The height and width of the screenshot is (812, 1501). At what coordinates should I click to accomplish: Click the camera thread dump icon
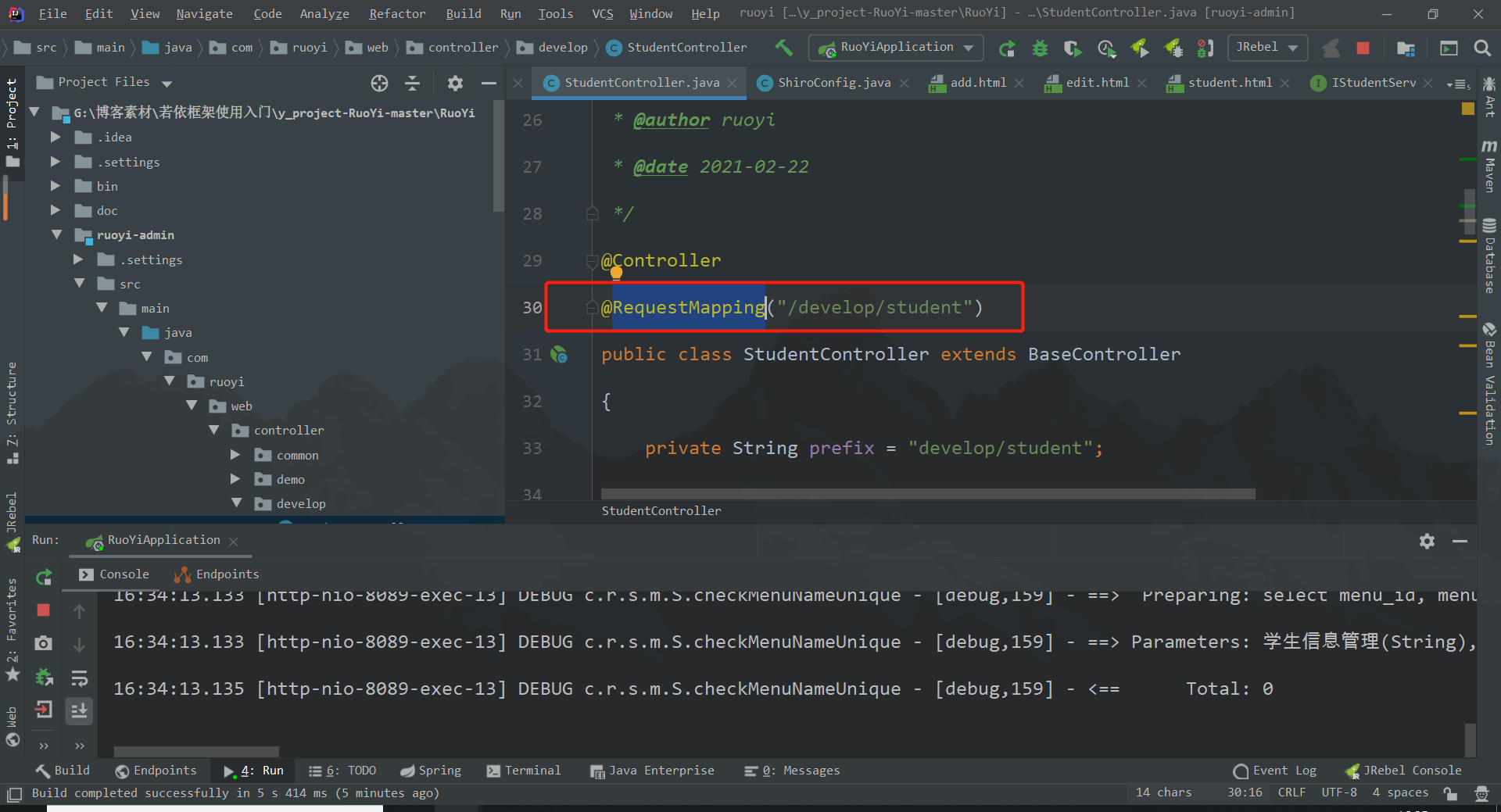click(x=44, y=643)
